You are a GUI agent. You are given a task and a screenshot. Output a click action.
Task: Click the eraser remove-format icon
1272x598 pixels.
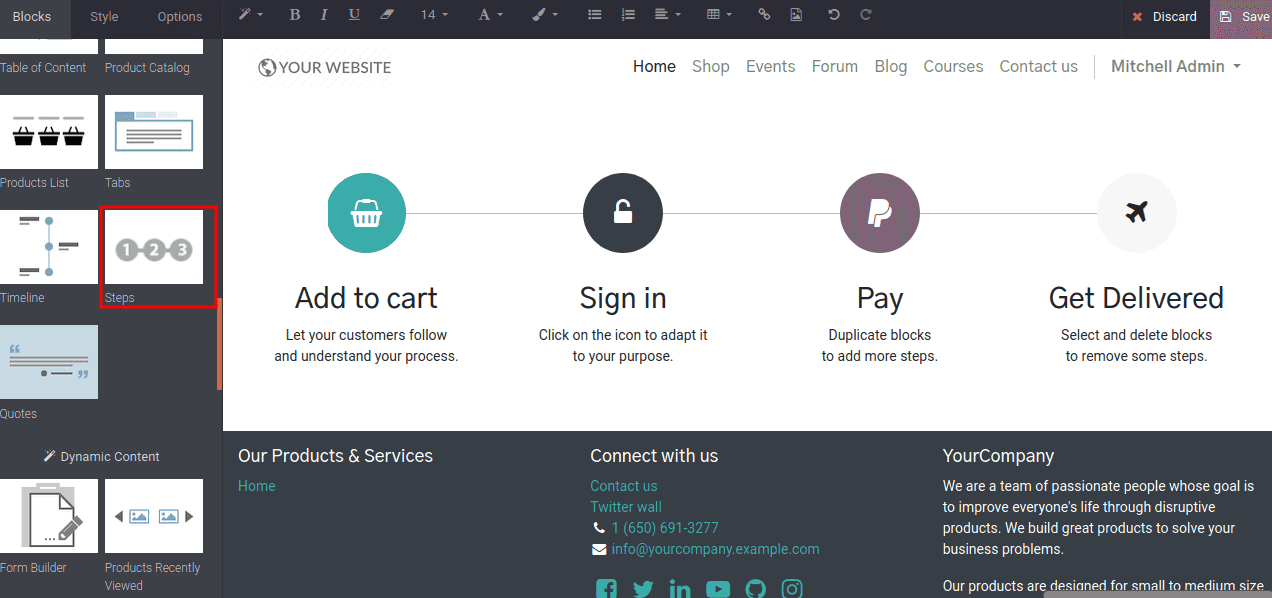pyautogui.click(x=387, y=15)
